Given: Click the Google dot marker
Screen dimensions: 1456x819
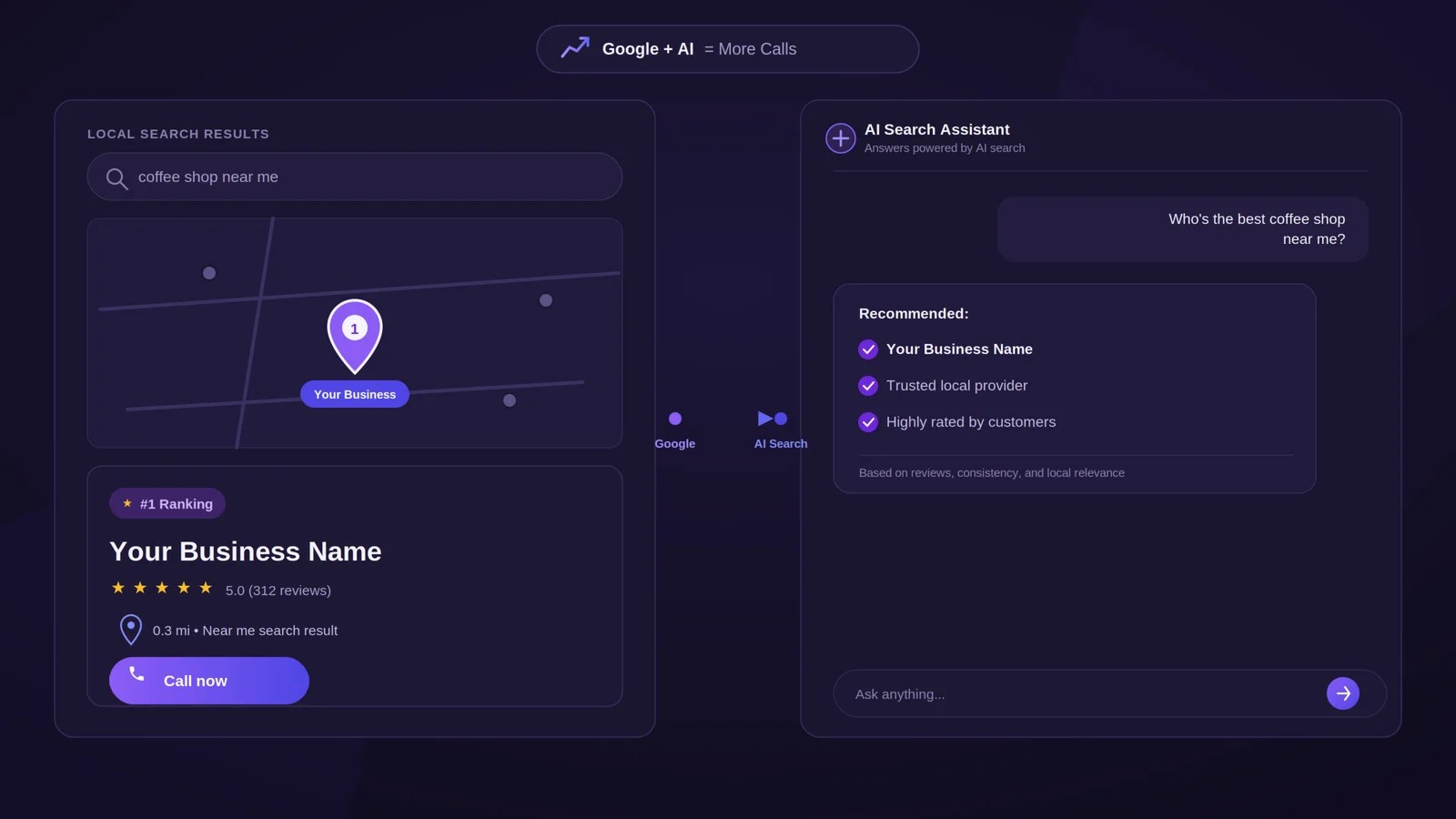Looking at the screenshot, I should 675,419.
